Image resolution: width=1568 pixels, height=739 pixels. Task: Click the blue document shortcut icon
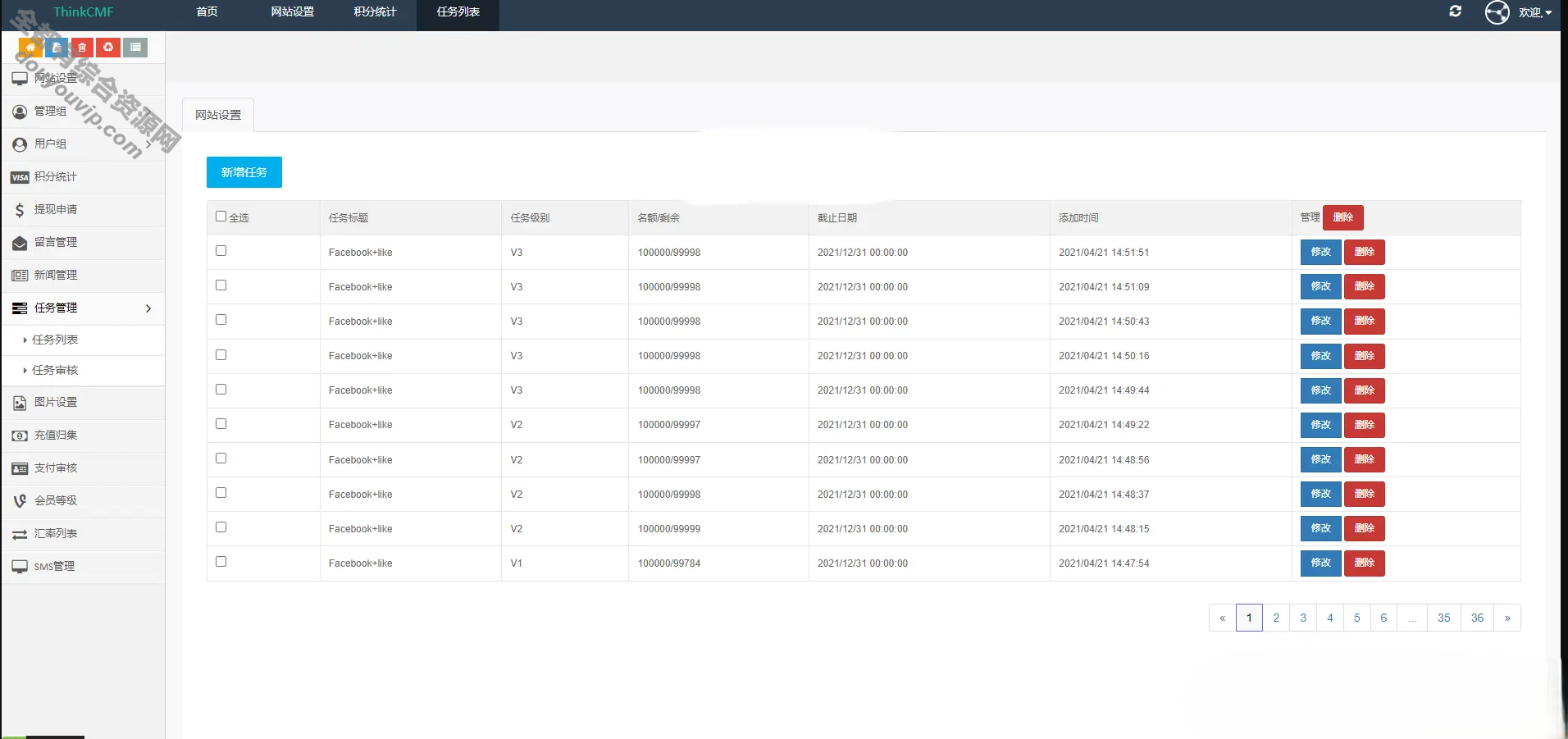coord(57,48)
